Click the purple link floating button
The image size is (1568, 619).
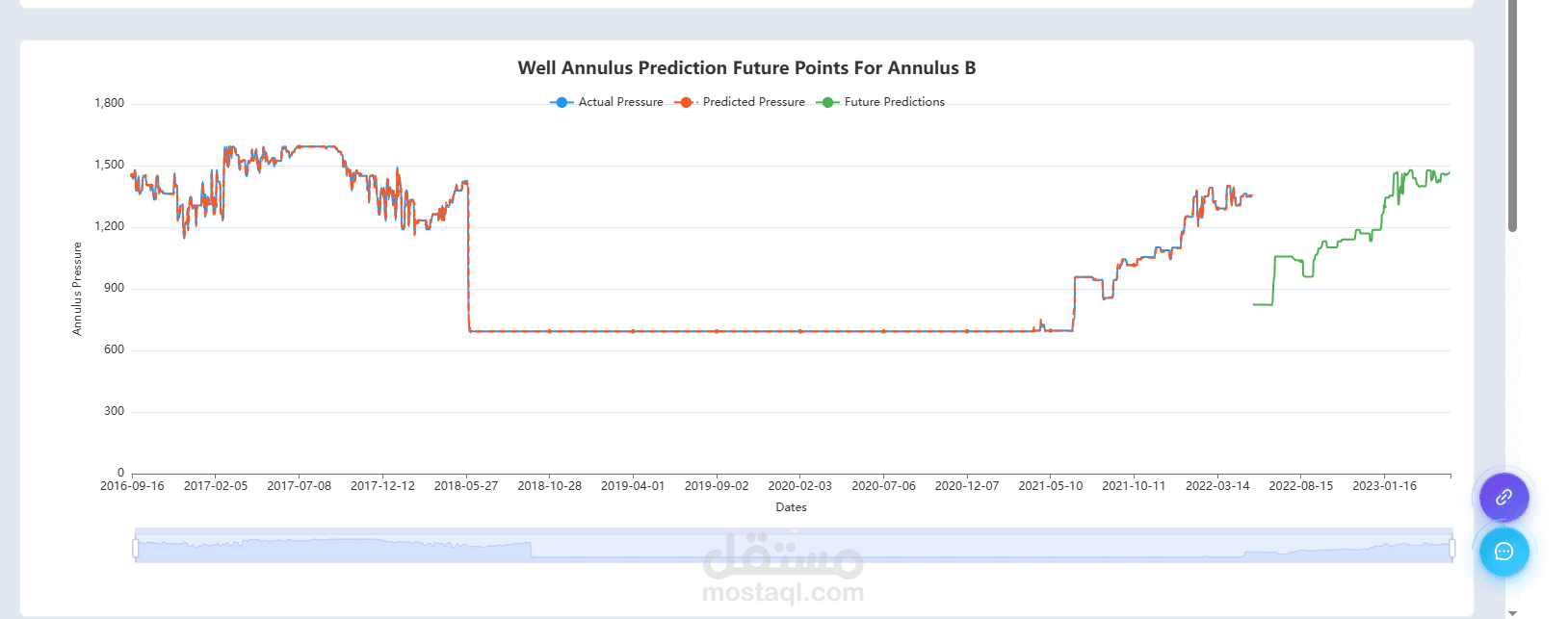point(1503,498)
